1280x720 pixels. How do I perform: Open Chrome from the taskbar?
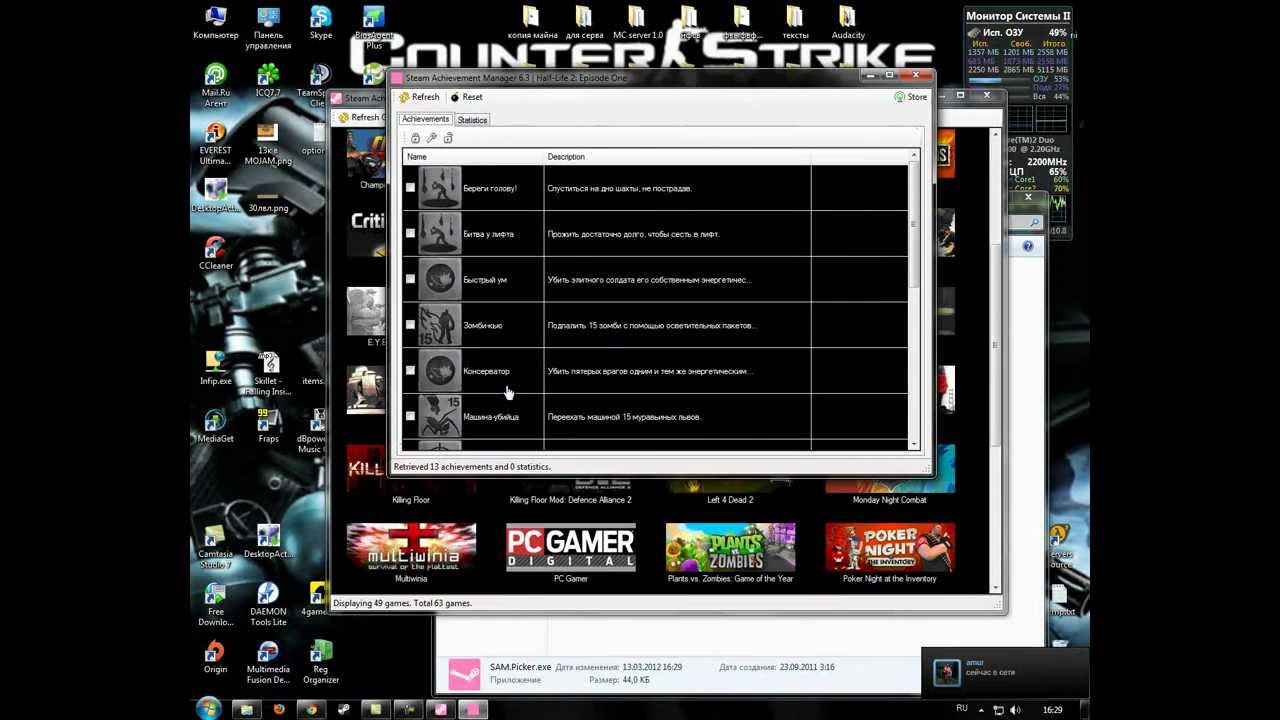(x=311, y=709)
